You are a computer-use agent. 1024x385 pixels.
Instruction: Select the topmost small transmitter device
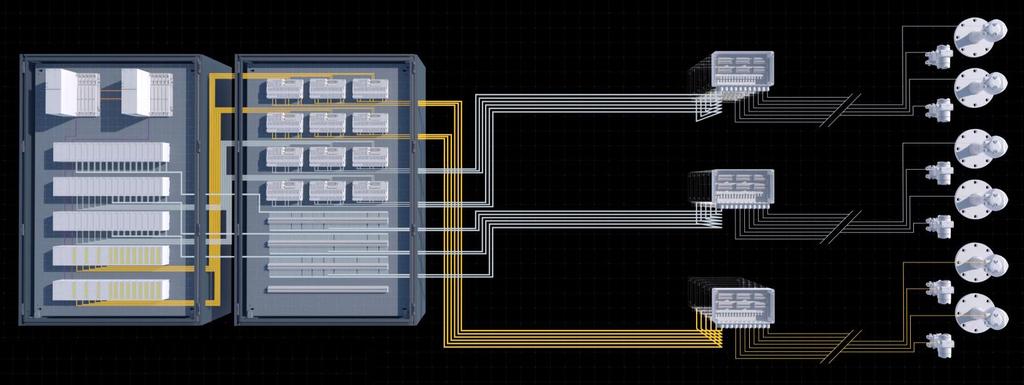click(940, 56)
